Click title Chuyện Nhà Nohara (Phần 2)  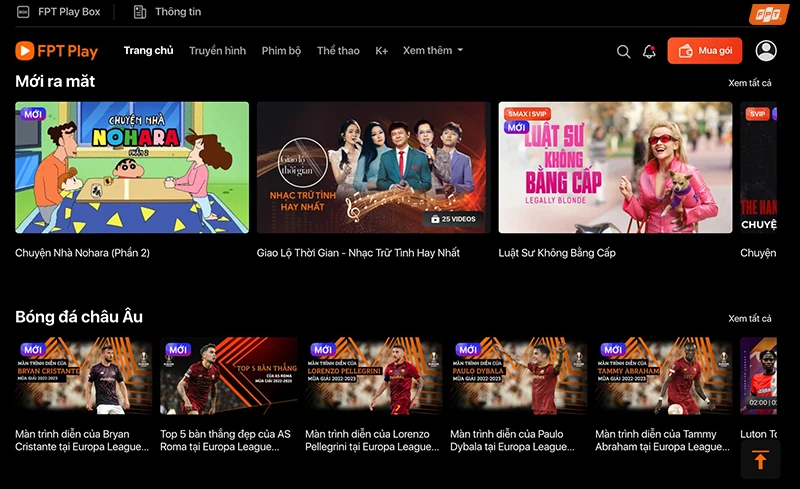82,253
